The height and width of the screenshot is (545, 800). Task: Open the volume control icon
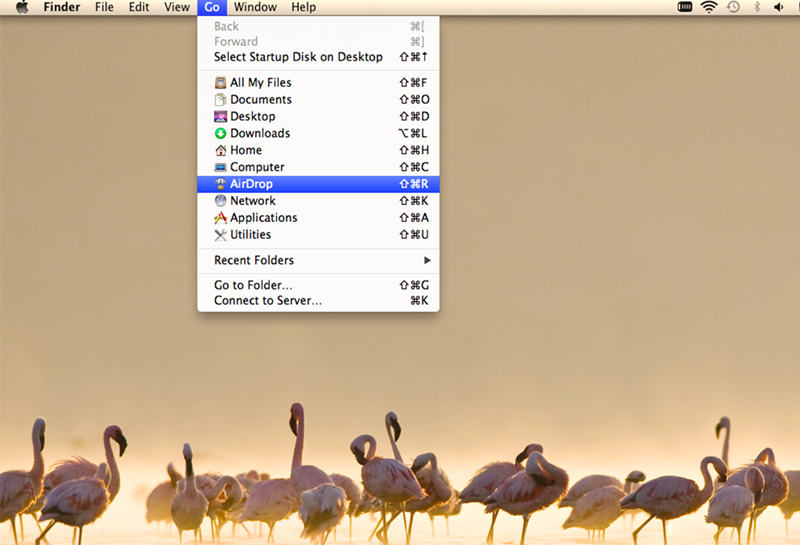pos(779,7)
